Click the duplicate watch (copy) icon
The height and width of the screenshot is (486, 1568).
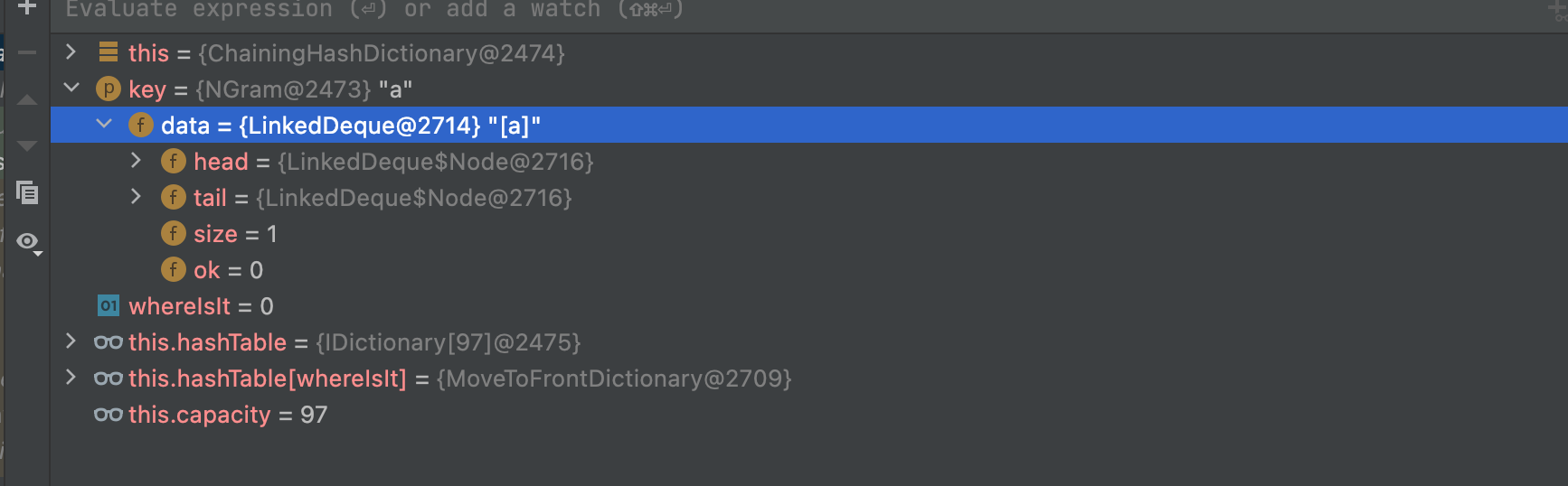27,192
